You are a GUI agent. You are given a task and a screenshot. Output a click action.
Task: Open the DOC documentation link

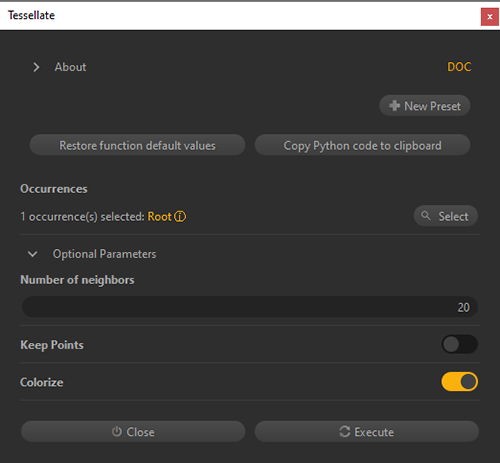pos(459,67)
